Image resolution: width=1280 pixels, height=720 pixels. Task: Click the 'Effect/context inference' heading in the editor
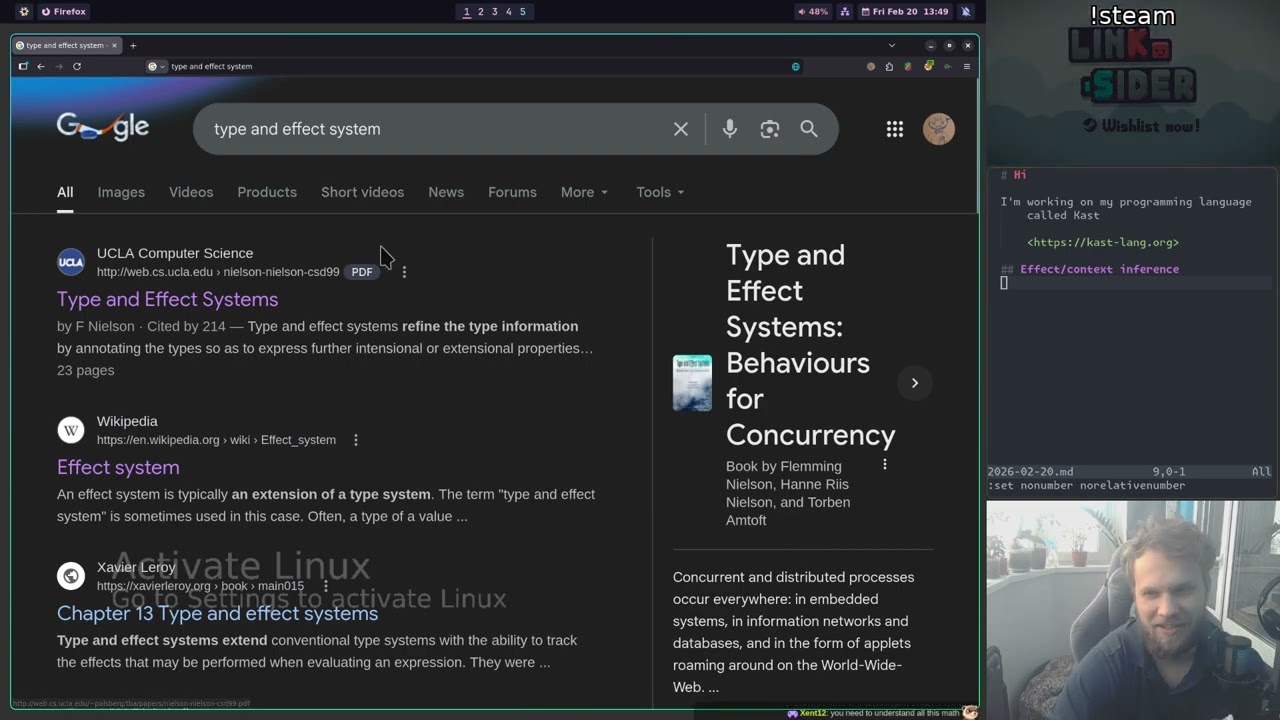coord(1099,269)
